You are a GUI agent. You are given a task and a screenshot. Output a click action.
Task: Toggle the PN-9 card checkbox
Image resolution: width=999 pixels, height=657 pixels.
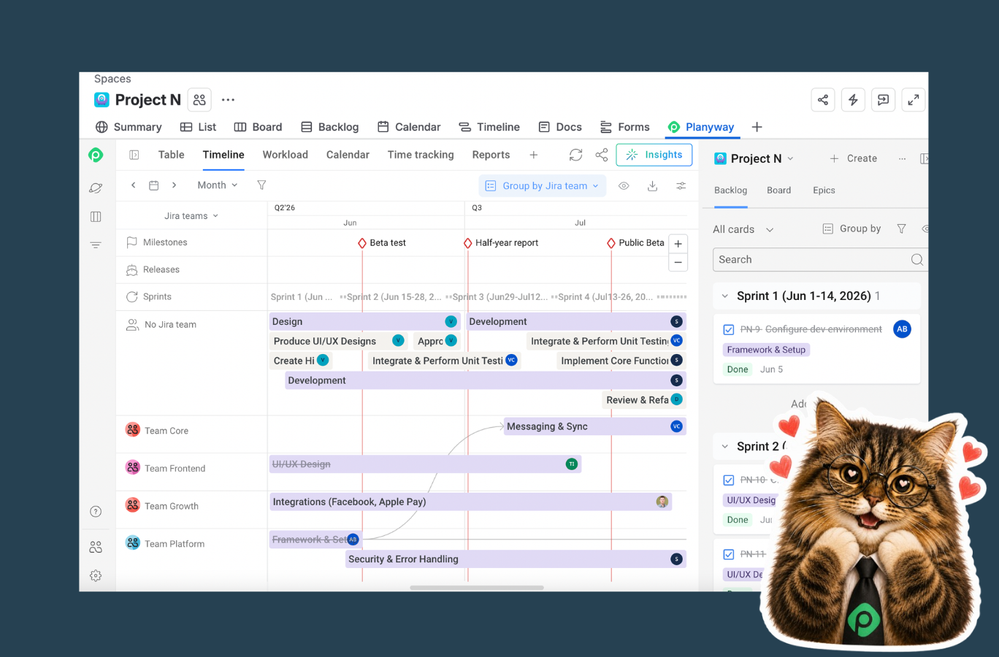point(729,329)
